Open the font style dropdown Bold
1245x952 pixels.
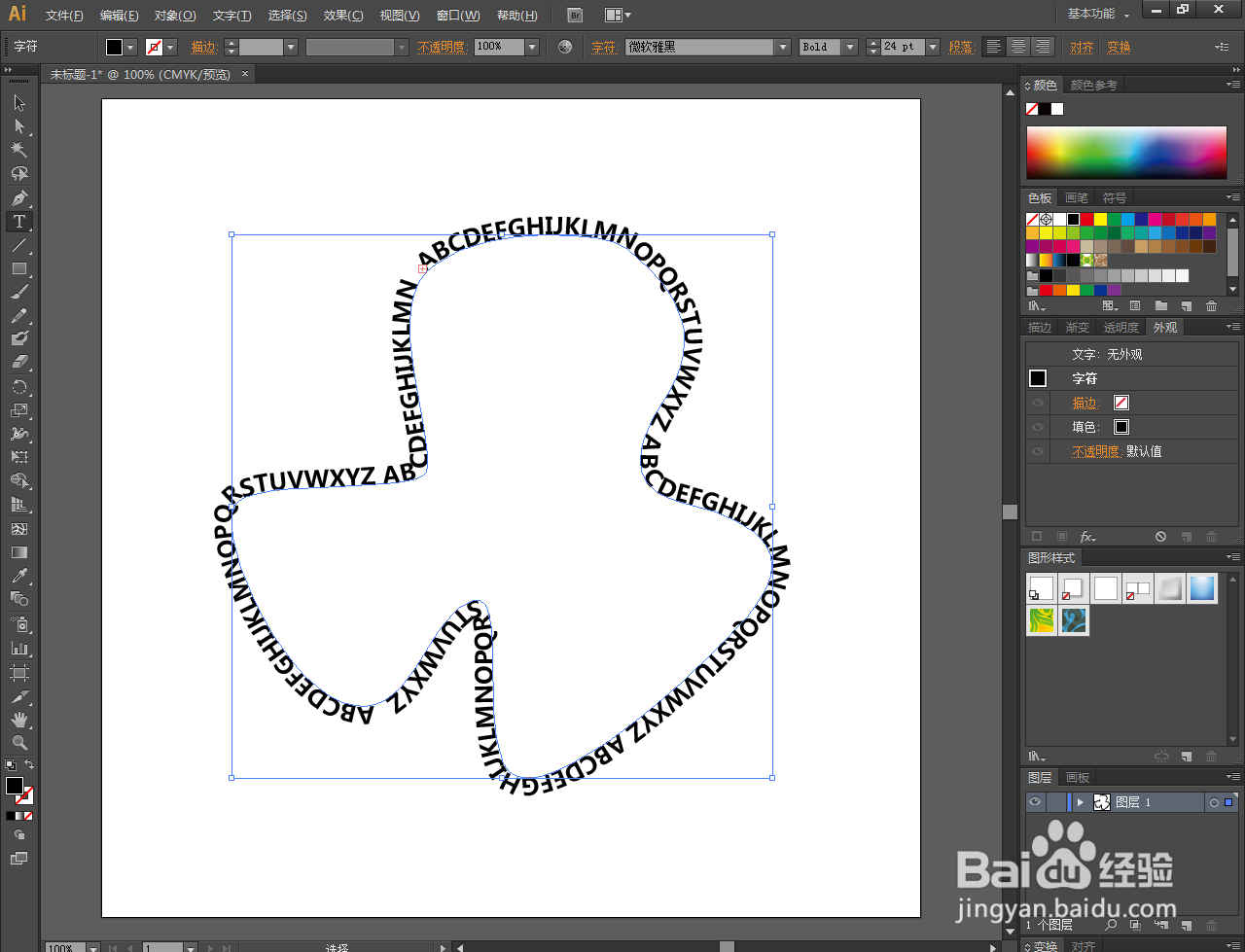pyautogui.click(x=850, y=47)
